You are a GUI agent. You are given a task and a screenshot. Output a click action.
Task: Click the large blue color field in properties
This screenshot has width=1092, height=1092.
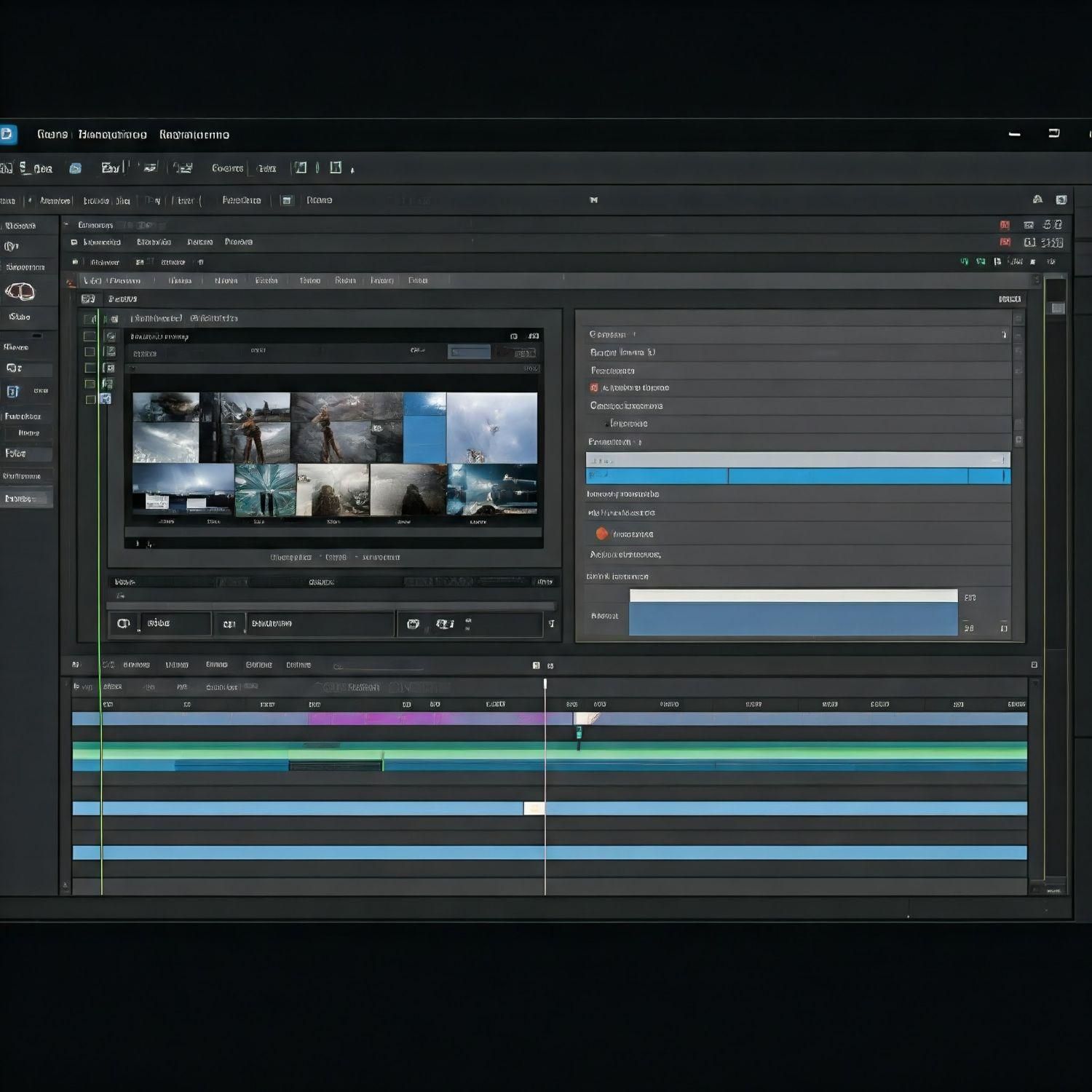(x=794, y=619)
